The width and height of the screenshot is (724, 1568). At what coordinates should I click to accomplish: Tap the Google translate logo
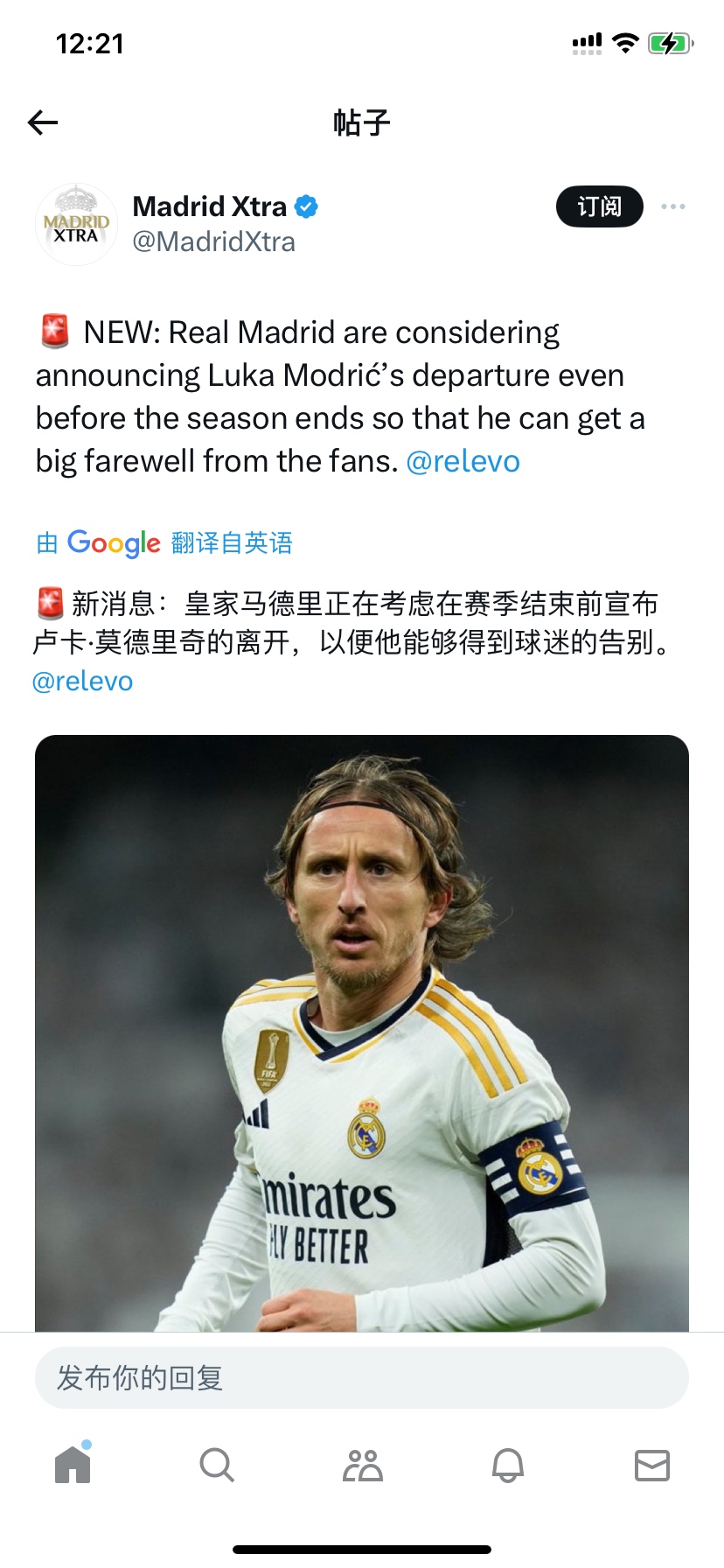[114, 543]
